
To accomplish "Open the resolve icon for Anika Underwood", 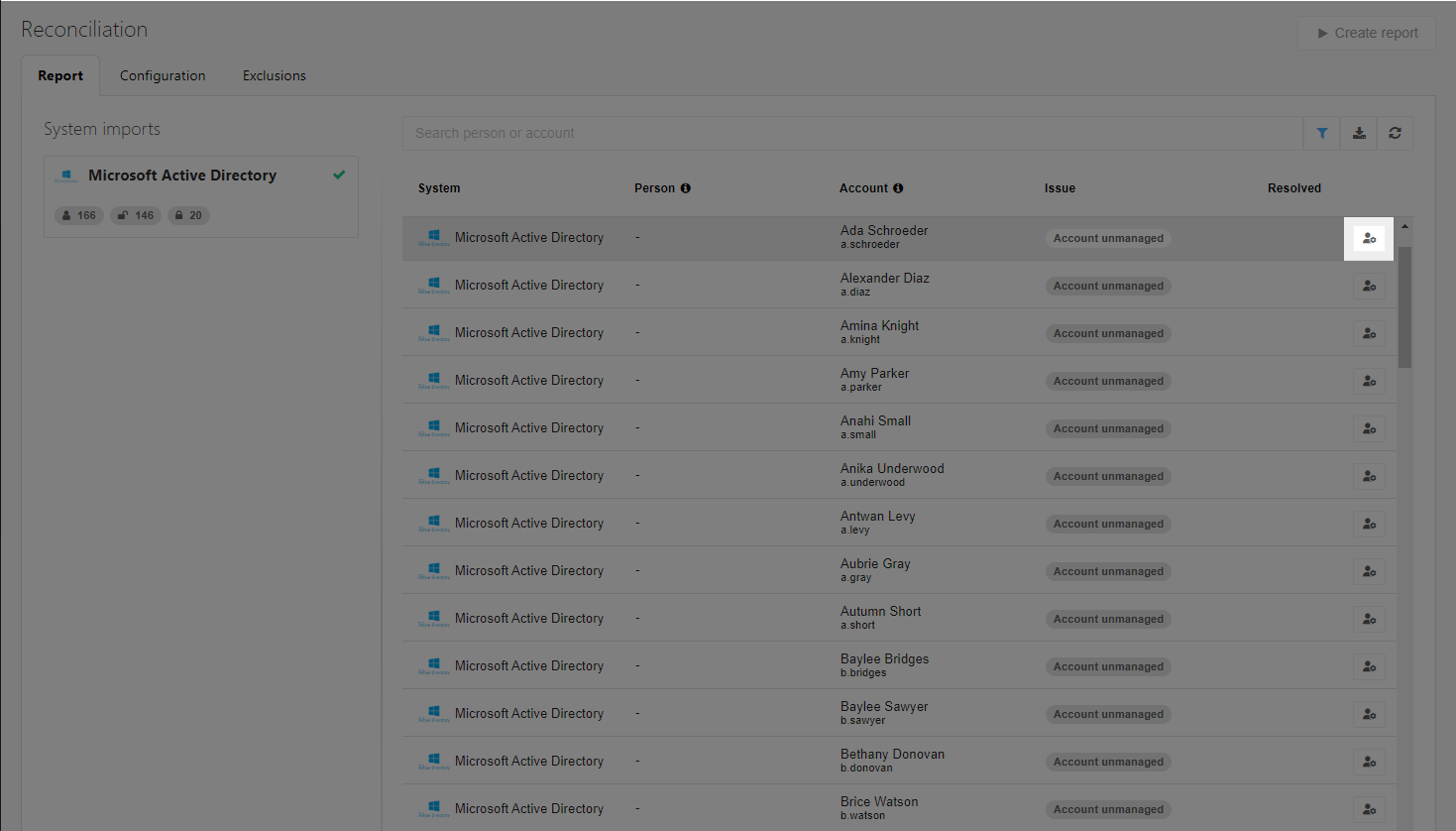I will [1369, 476].
